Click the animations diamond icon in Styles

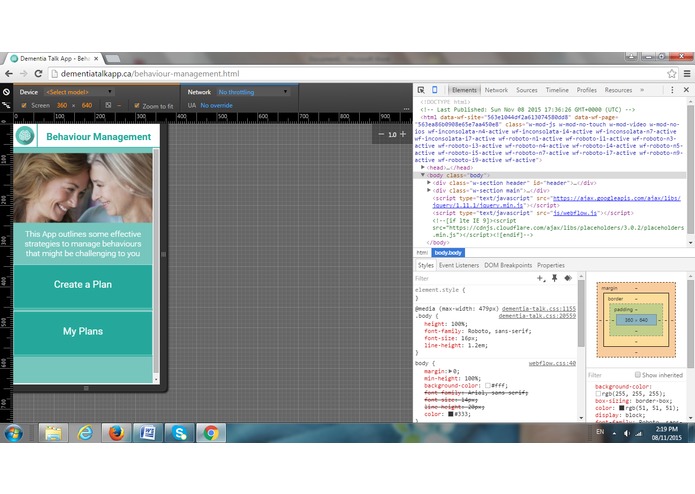(x=568, y=278)
